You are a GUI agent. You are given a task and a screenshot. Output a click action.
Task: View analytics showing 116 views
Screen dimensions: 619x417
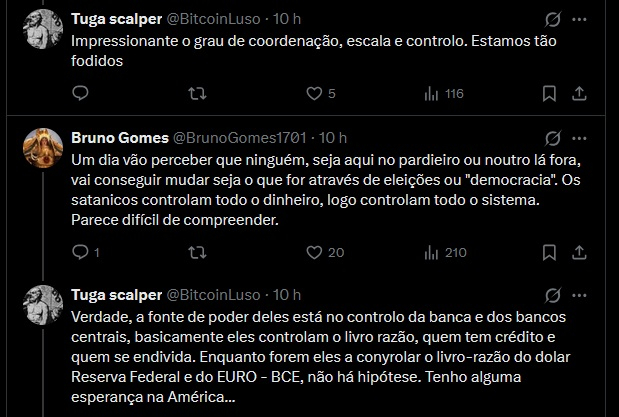tap(432, 94)
